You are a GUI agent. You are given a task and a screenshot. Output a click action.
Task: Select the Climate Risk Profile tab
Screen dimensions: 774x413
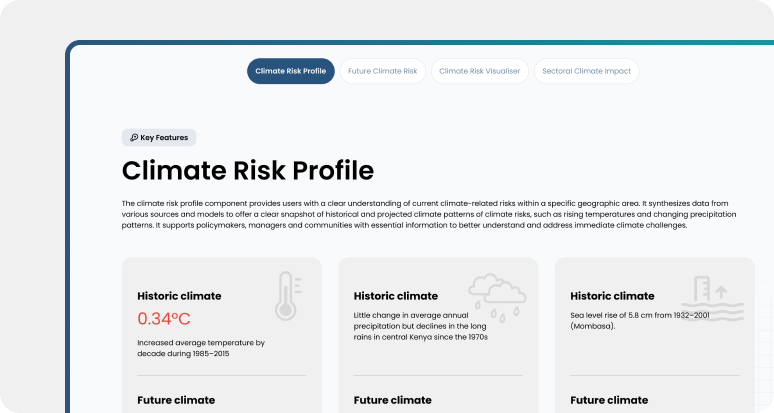point(291,71)
